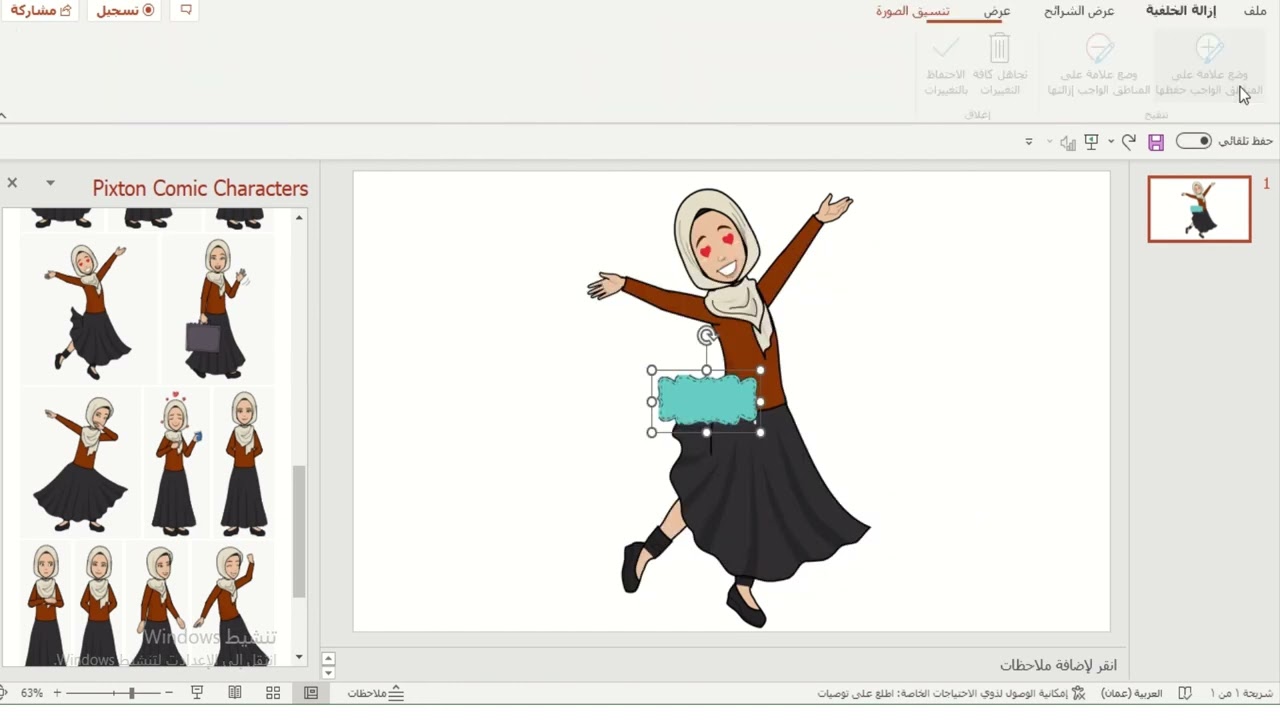Open the عرض الشرائح tab
The image size is (1280, 720).
tap(1079, 11)
